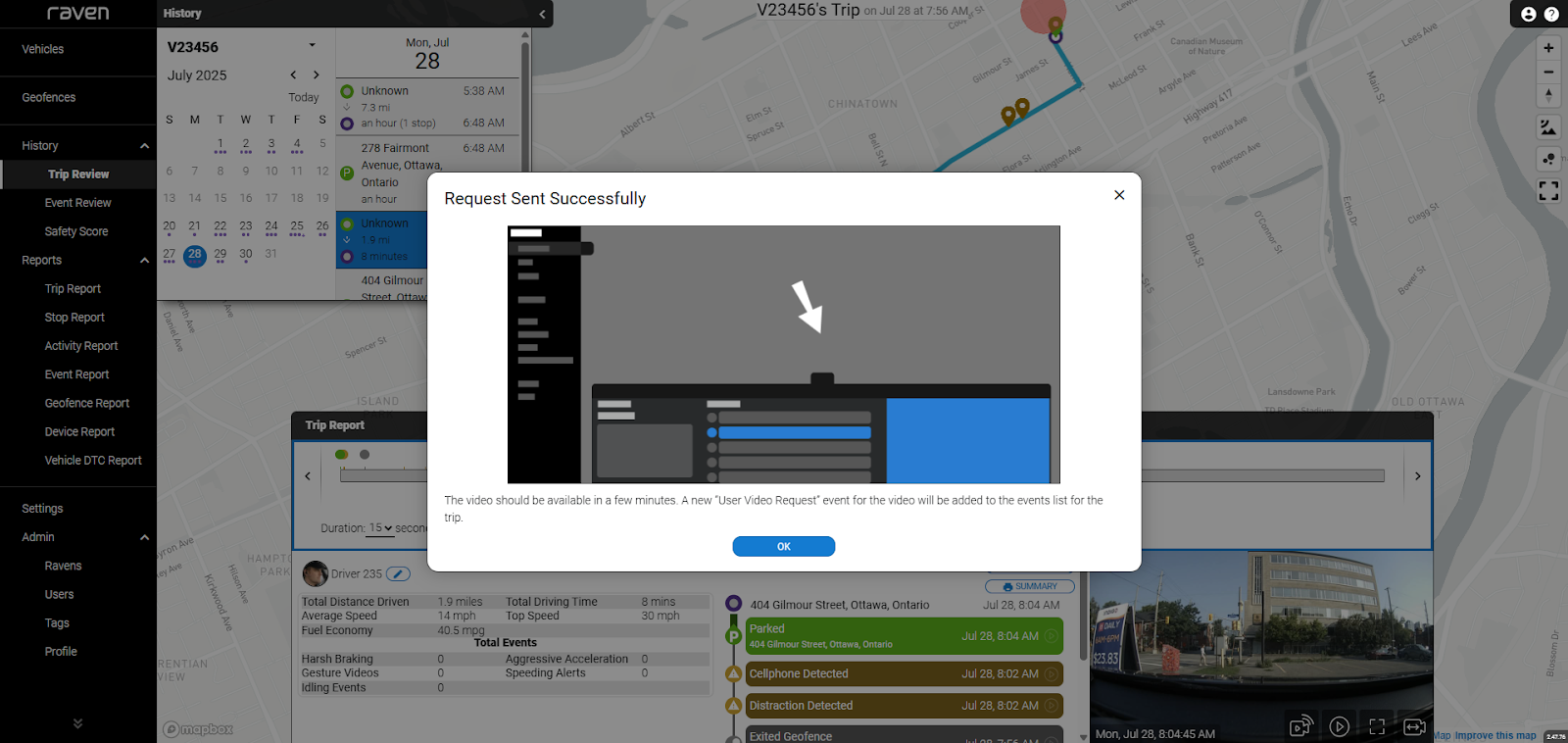Switch camera view with the swap-camera icon

[1414, 726]
